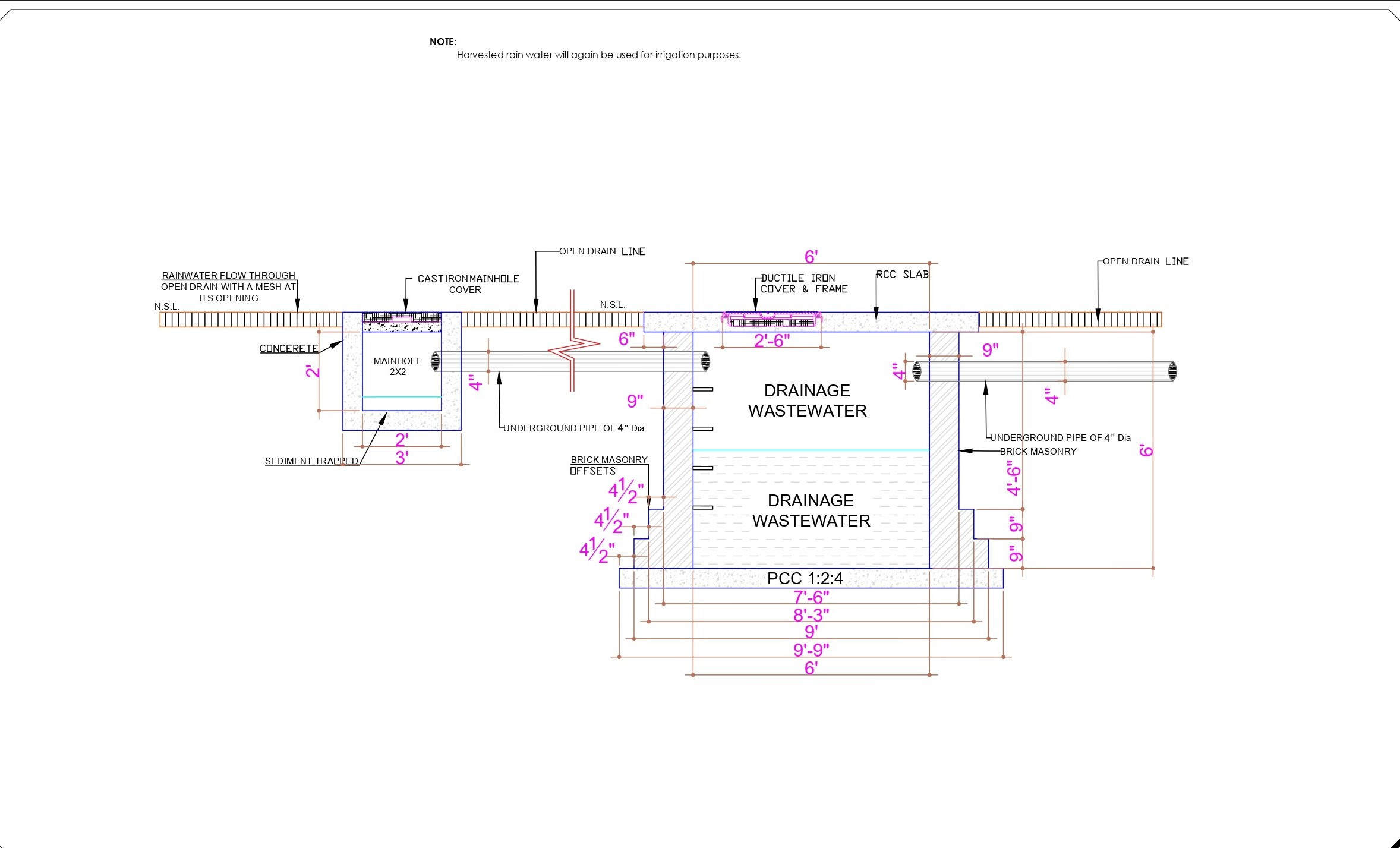Select the right outlet pipe end cap

pos(1172,371)
